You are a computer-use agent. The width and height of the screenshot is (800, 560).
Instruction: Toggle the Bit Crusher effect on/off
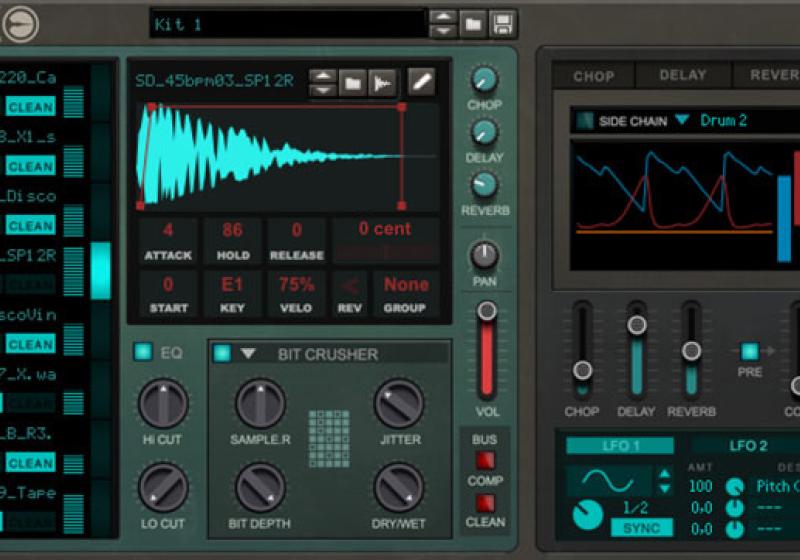[x=222, y=353]
